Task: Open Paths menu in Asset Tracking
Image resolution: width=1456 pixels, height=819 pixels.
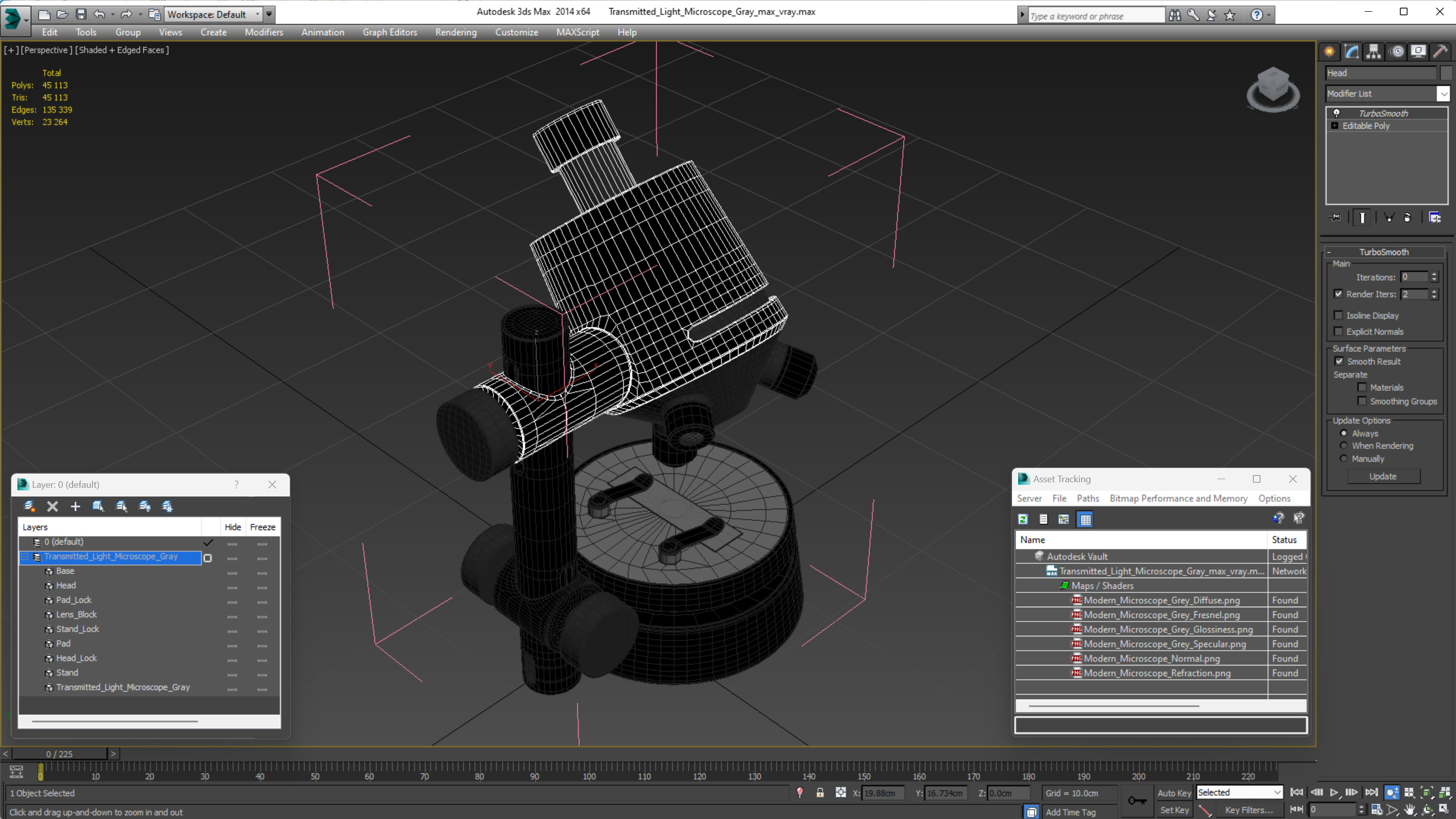Action: (x=1088, y=499)
